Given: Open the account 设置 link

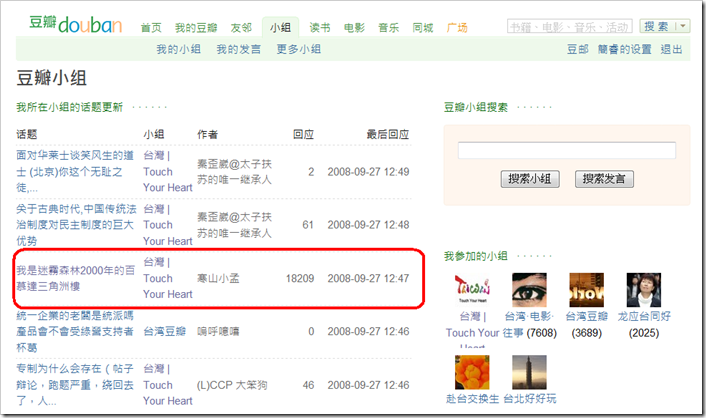Looking at the screenshot, I should (625, 49).
